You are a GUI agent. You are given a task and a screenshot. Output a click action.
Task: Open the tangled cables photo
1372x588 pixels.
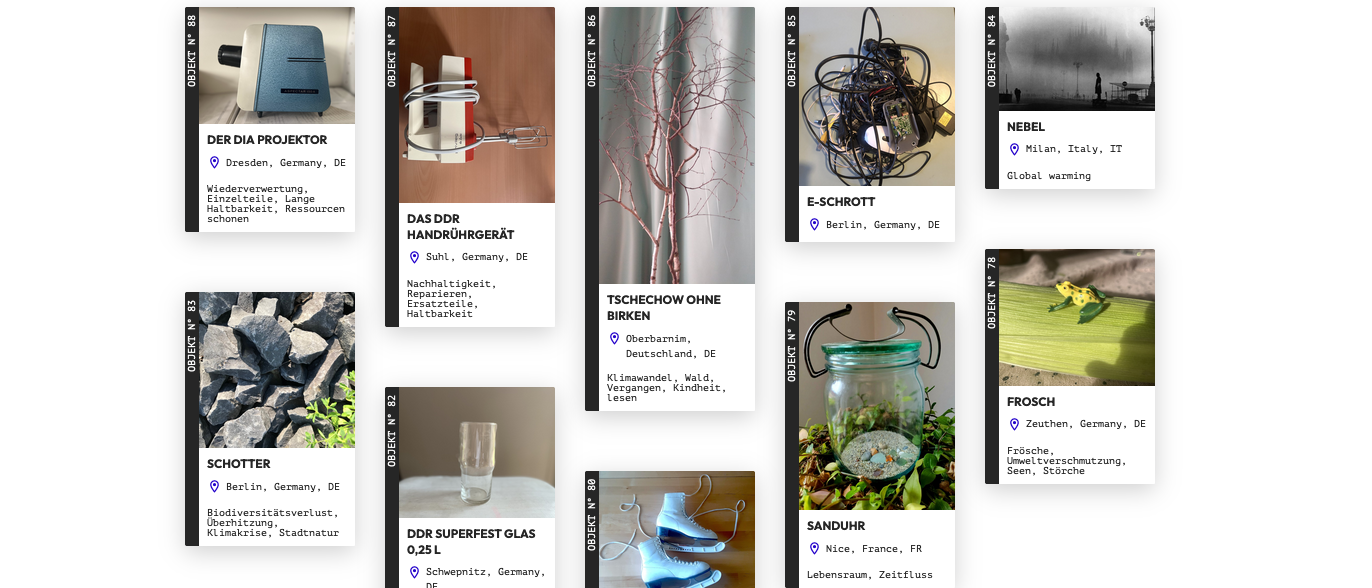(877, 96)
